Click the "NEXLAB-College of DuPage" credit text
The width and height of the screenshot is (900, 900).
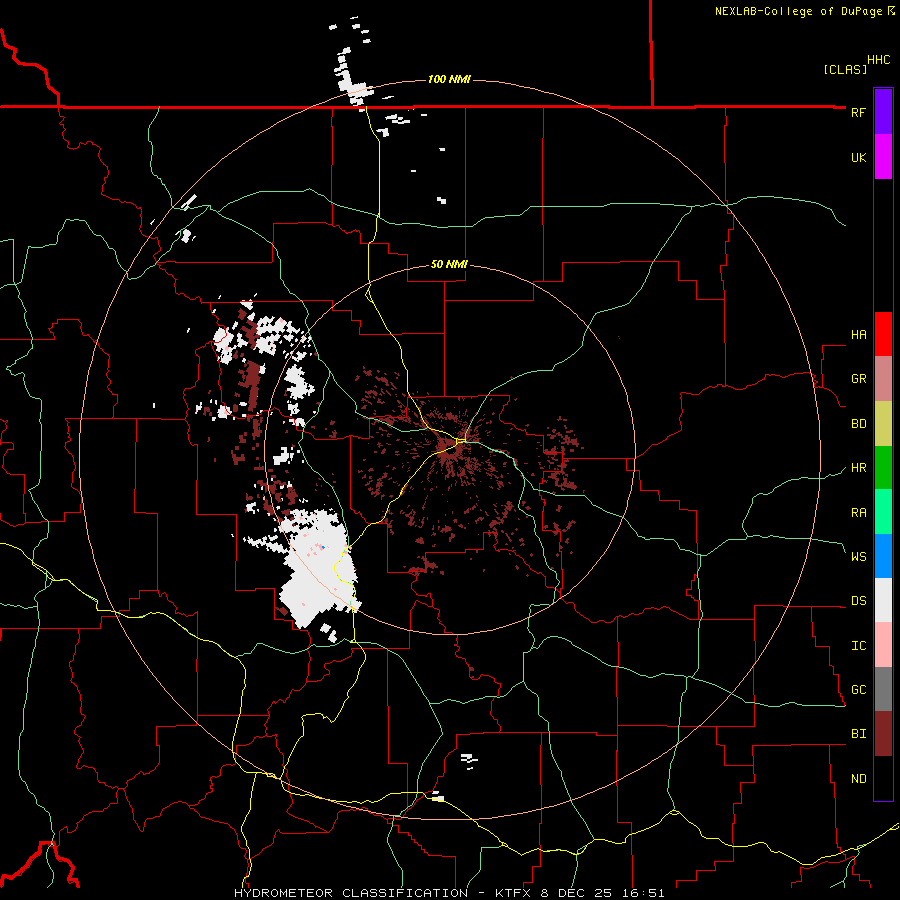[800, 11]
